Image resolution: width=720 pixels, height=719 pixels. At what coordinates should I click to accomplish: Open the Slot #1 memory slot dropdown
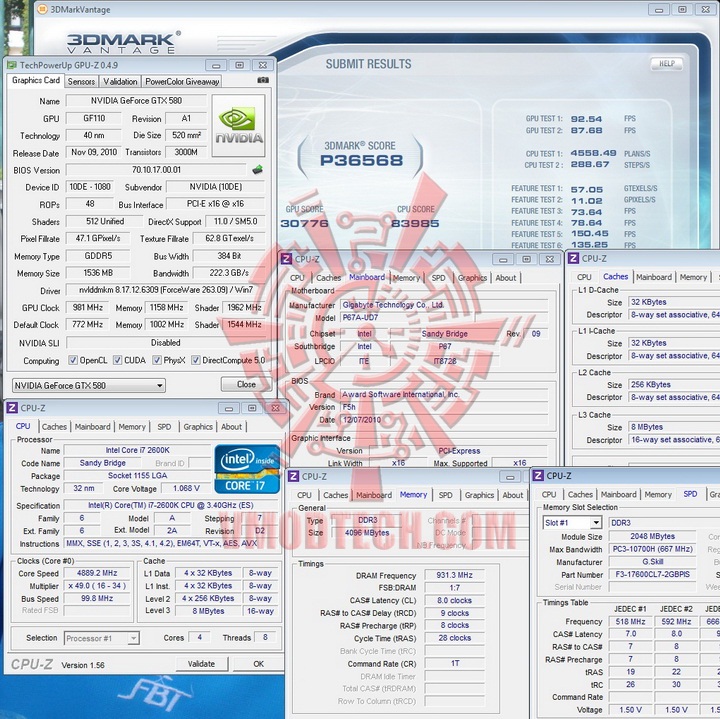(572, 522)
